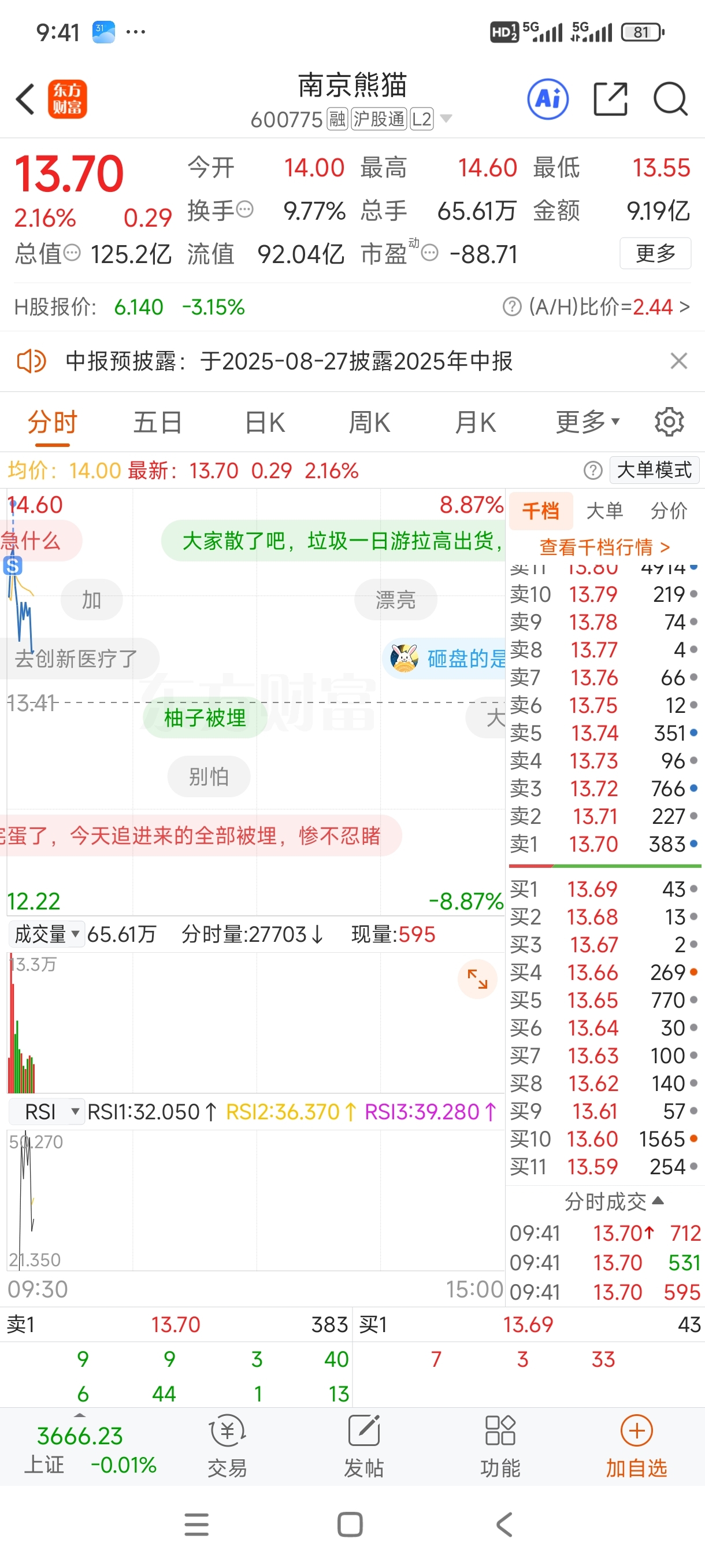Image resolution: width=705 pixels, height=1568 pixels.
Task: Tap the blue S marker on chart
Action: (12, 566)
